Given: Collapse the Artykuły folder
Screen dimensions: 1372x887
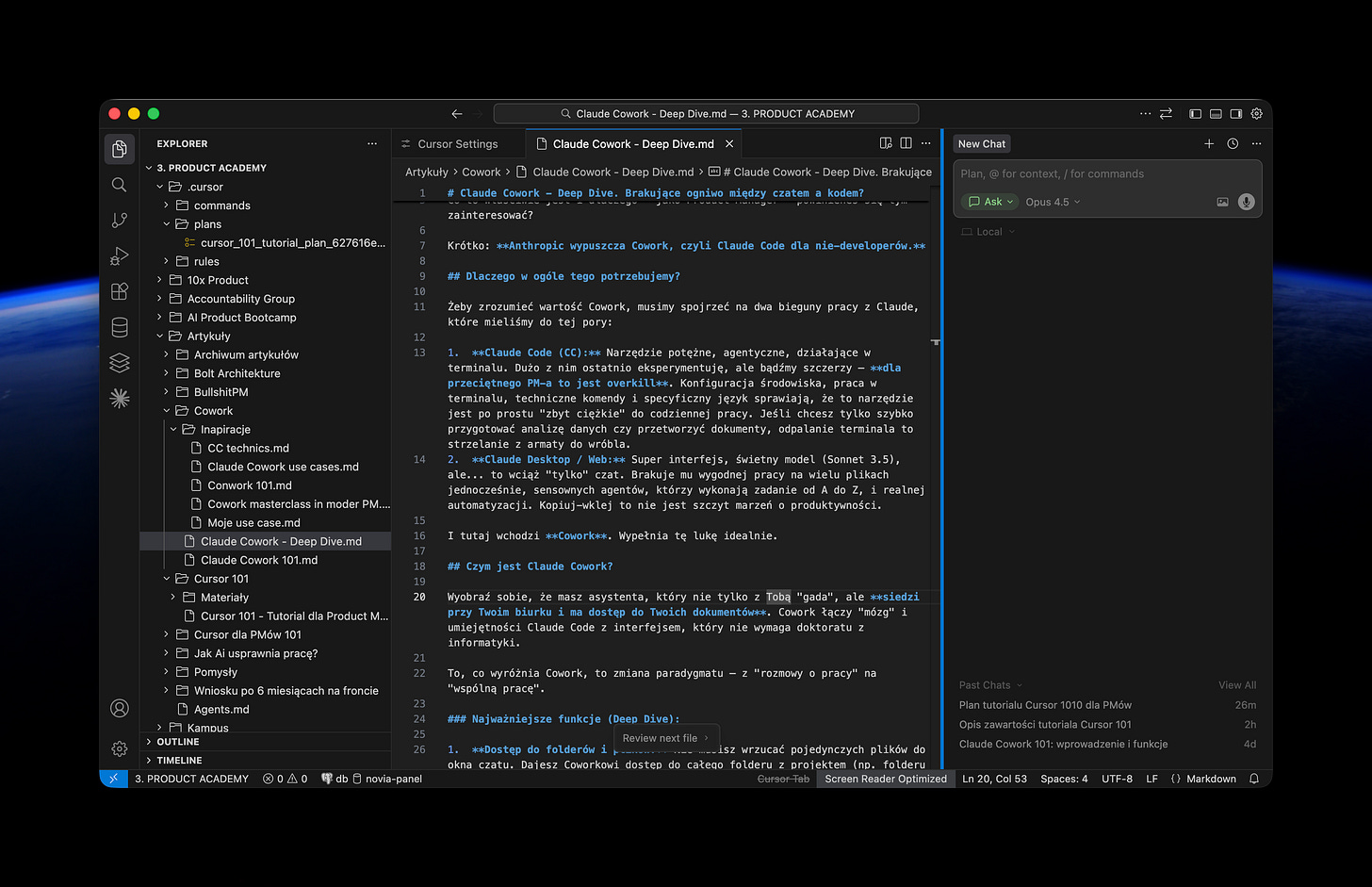Looking at the screenshot, I should (208, 336).
